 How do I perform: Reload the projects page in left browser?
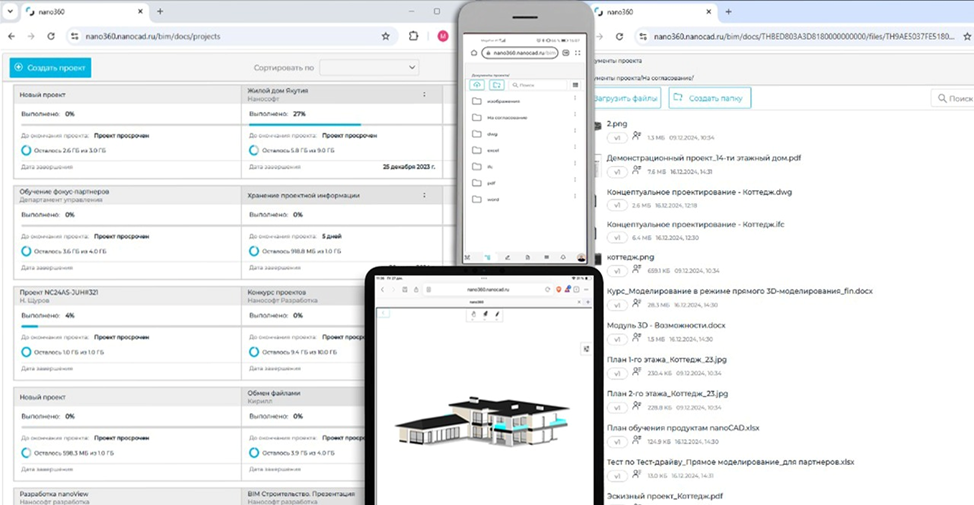click(x=51, y=36)
